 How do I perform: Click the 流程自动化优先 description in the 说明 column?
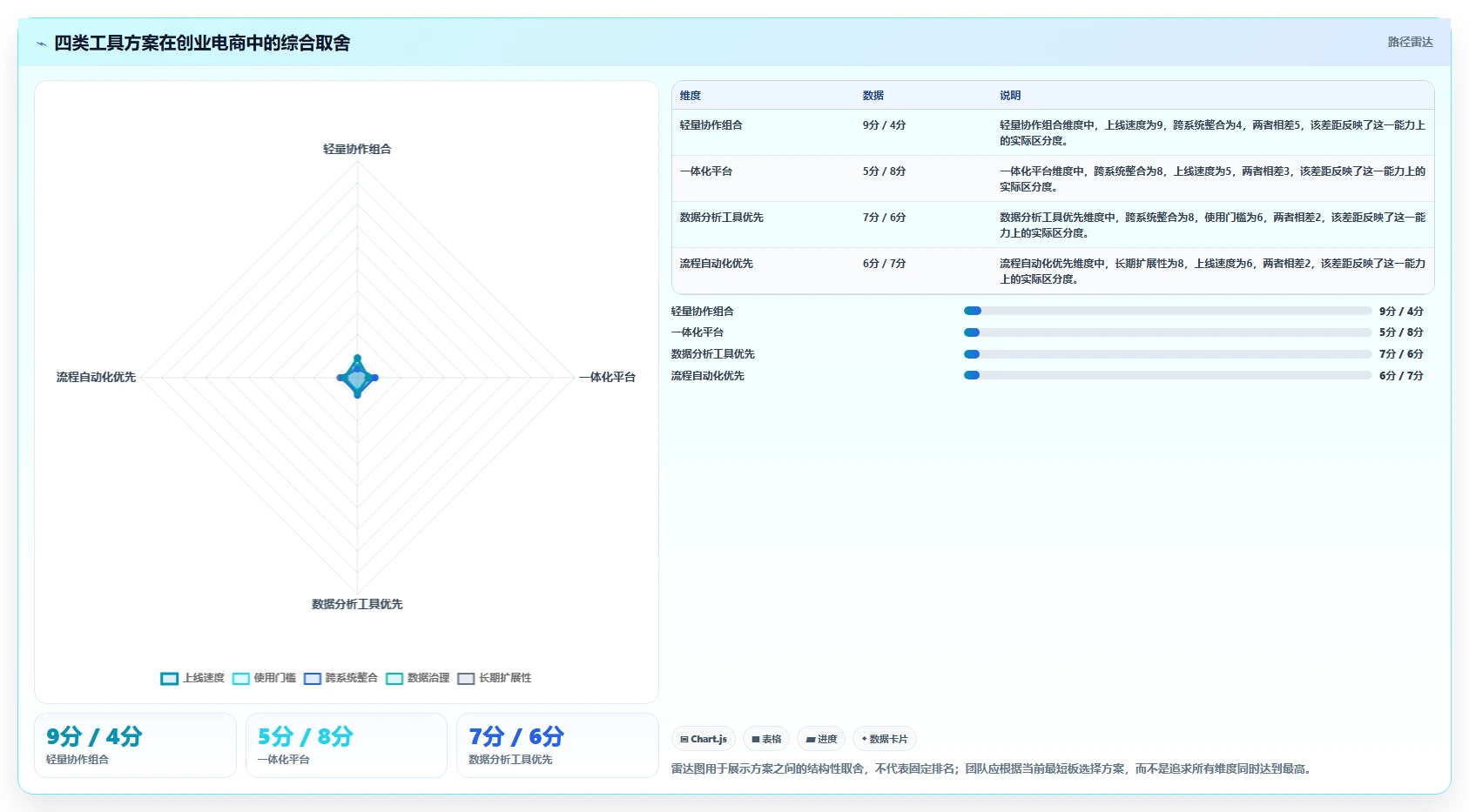coord(1212,272)
